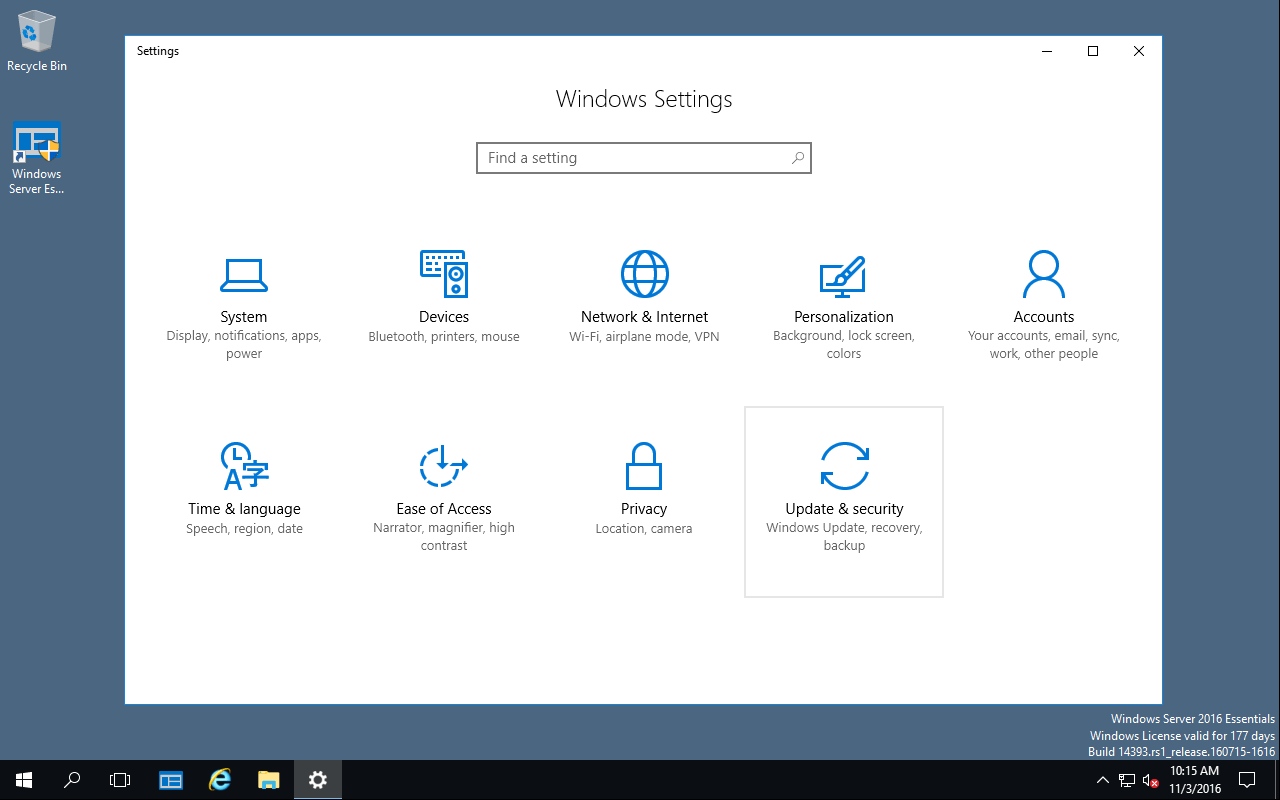
Task: Click 'Bluetooth, printers, mouse' description
Action: pyautogui.click(x=444, y=337)
